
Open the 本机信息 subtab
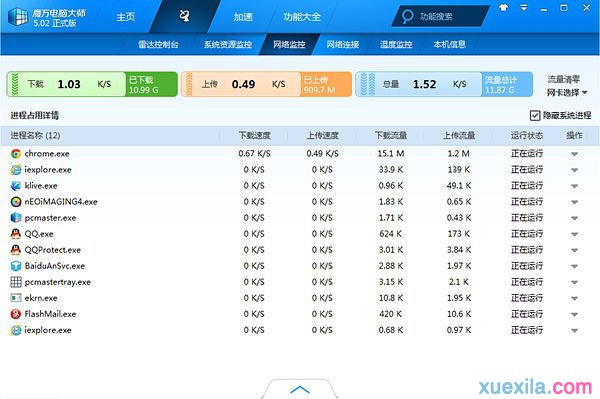(x=449, y=44)
